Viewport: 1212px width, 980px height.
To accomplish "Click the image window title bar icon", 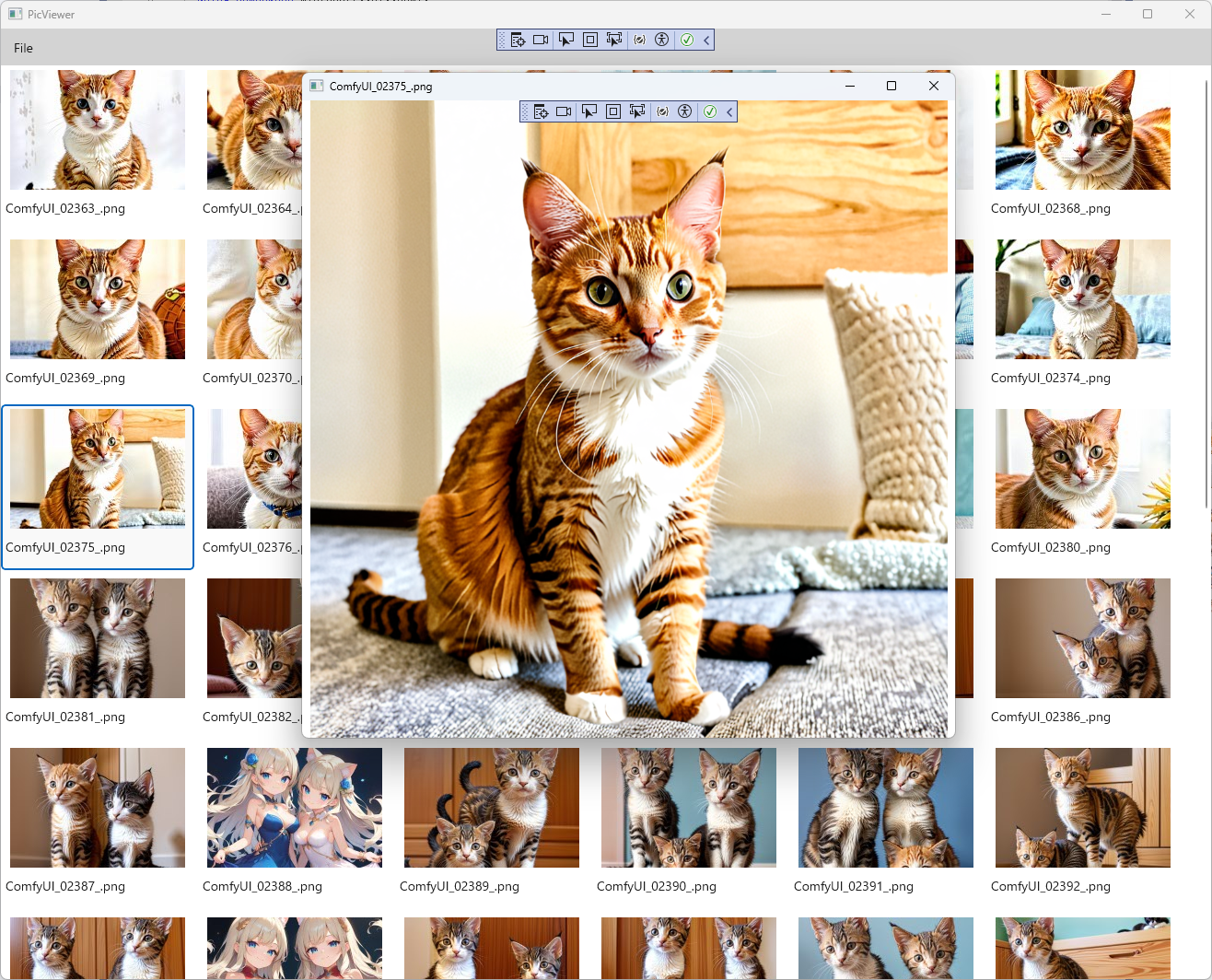I will 317,86.
